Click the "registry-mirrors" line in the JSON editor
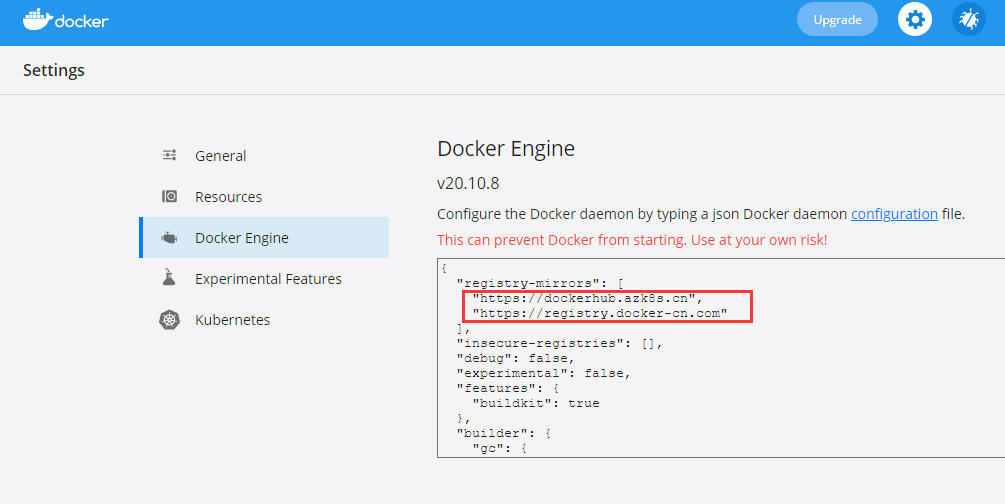Viewport: 1005px width, 504px height. tap(540, 283)
